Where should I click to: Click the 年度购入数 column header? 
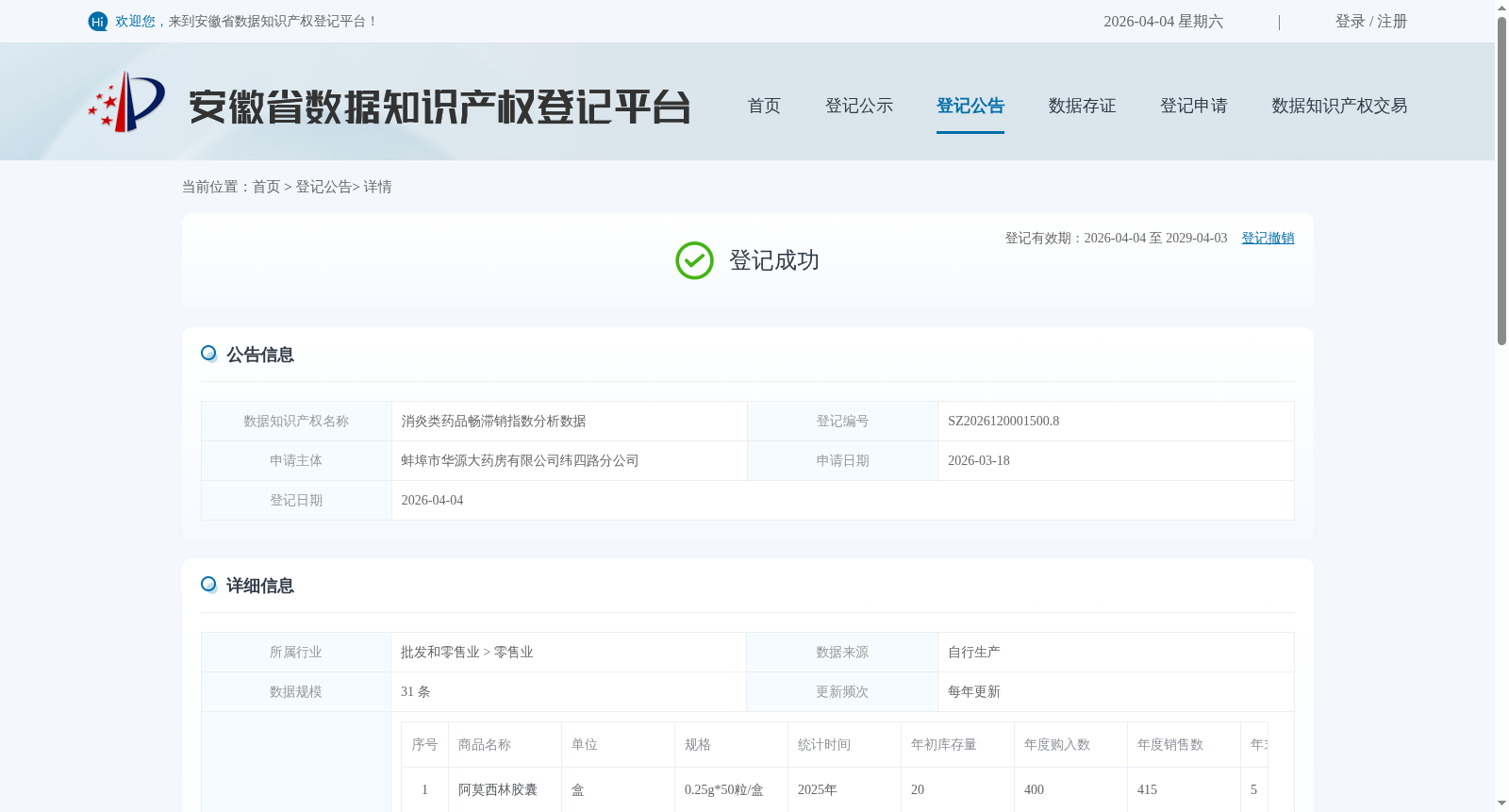click(x=1070, y=744)
